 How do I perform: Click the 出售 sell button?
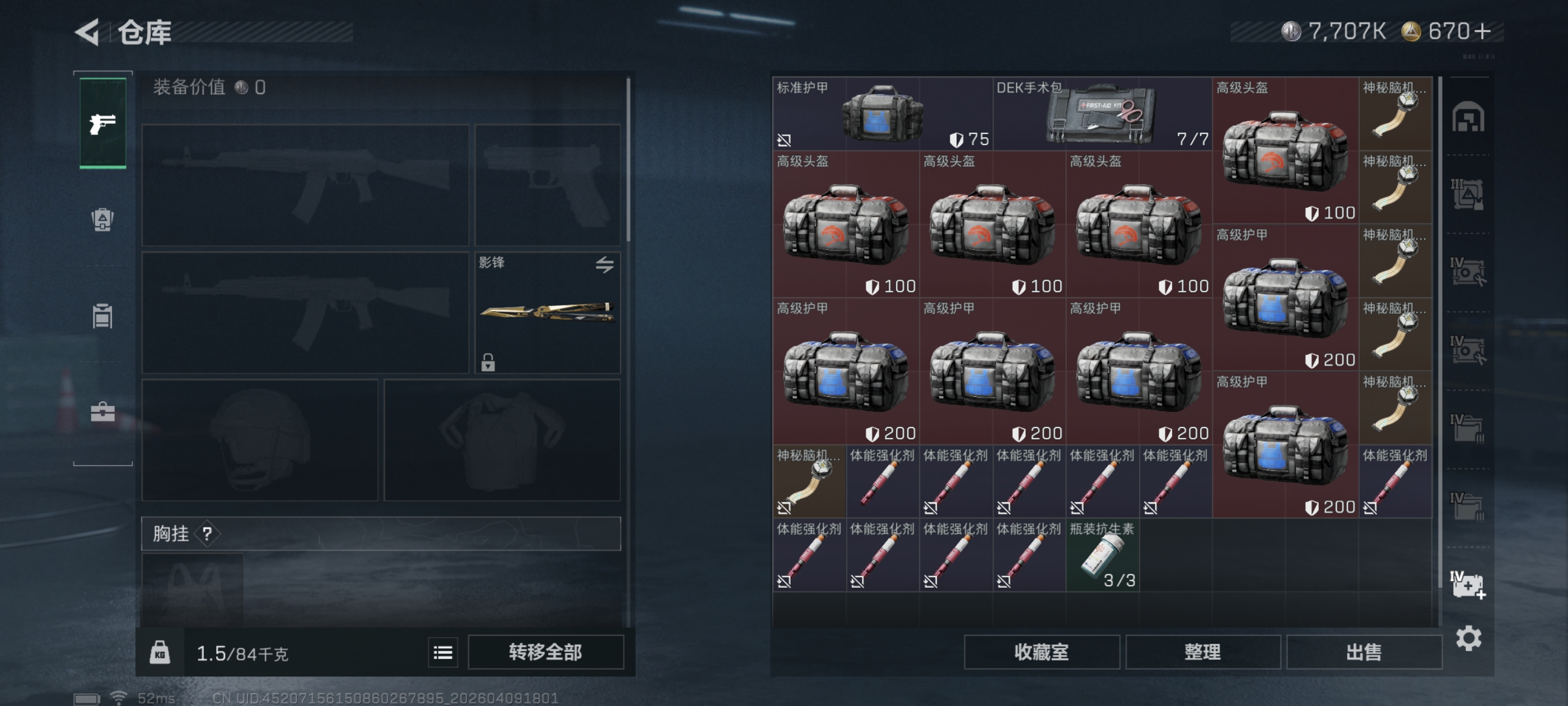click(1364, 652)
